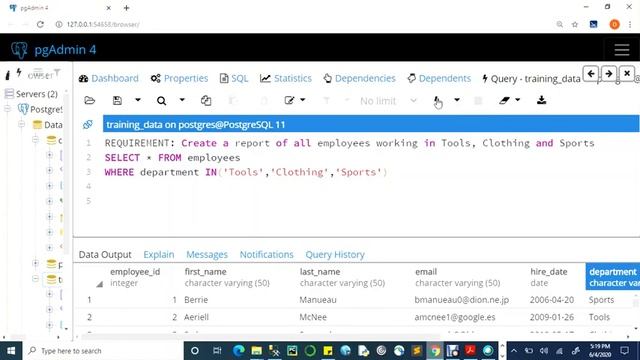Click the browser panel query tool lightning icon
The width and height of the screenshot is (640, 360).
(19, 73)
